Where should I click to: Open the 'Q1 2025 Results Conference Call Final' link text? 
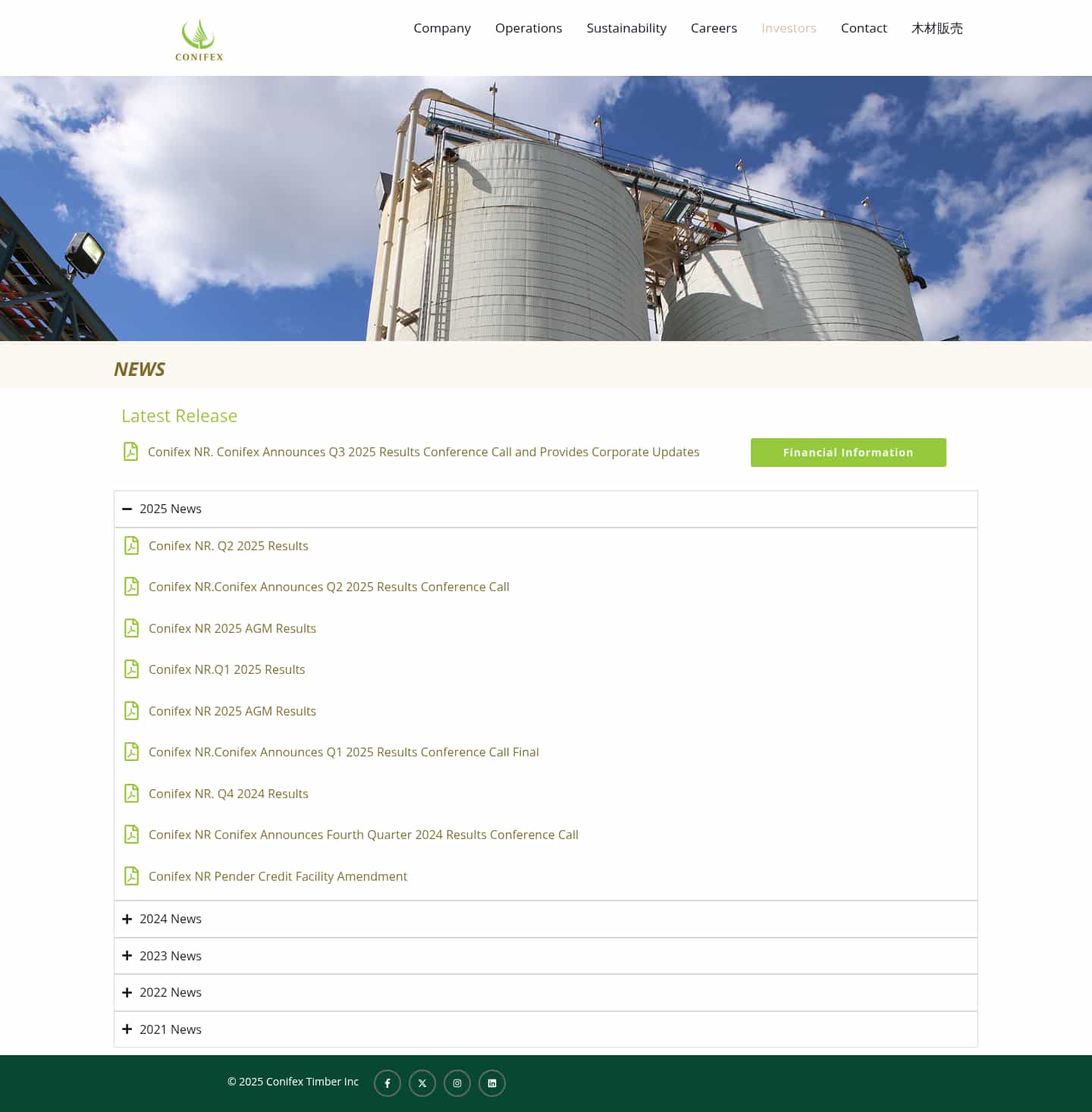click(x=344, y=752)
